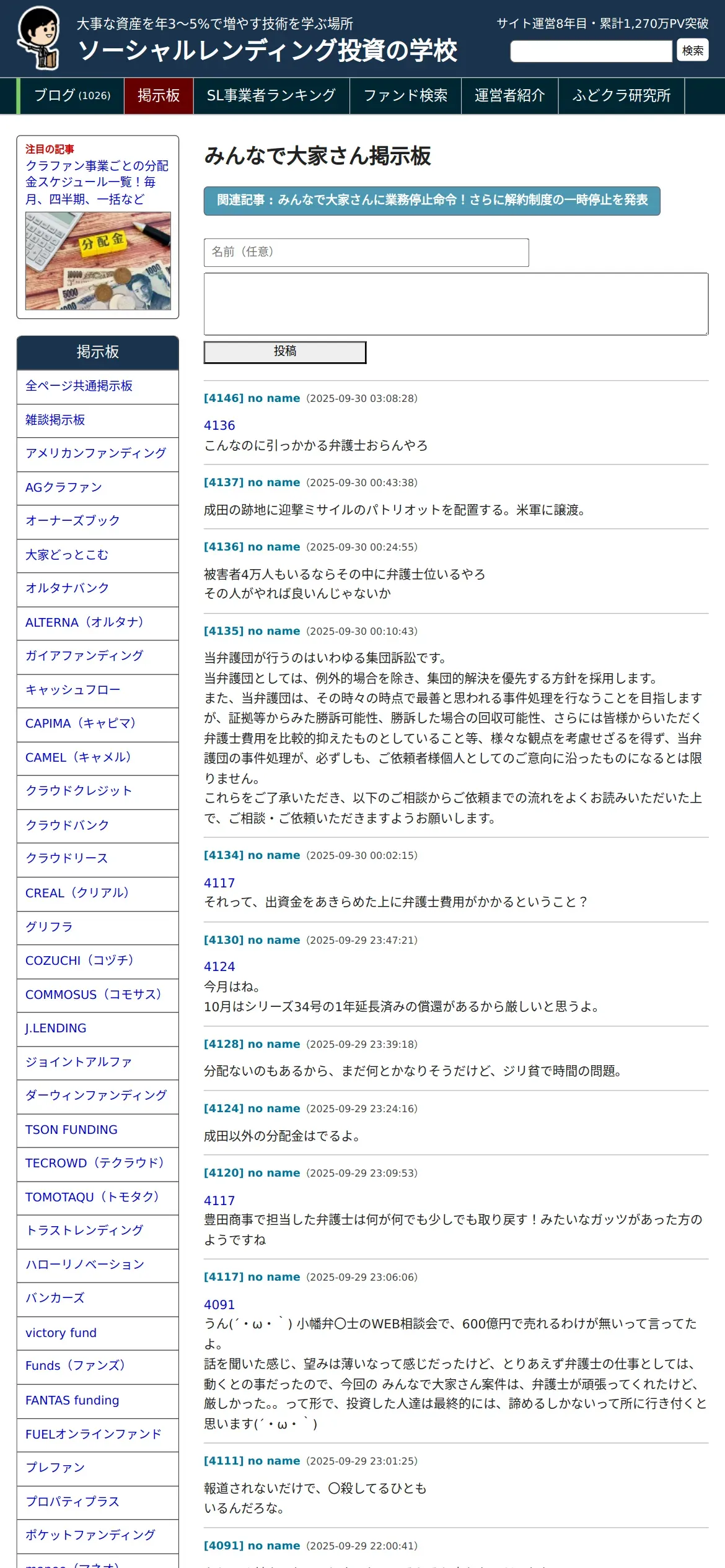This screenshot has width=725, height=1568.
Task: Open the ブログ (1026) nav tab
Action: pyautogui.click(x=72, y=95)
